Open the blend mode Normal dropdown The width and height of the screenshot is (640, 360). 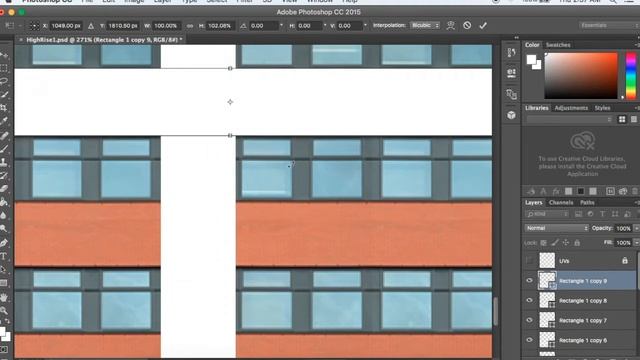click(x=556, y=228)
